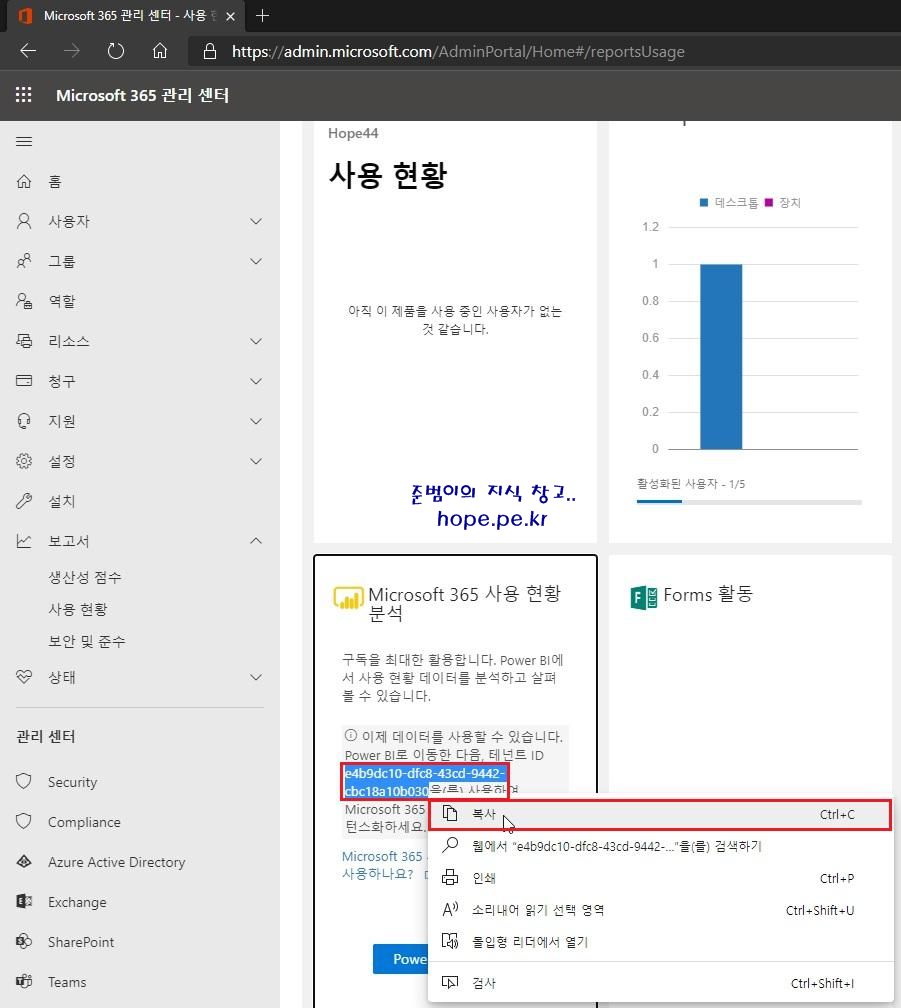Click the Microsoft 365 사용하나요? link
This screenshot has width=901, height=1008.
[x=382, y=865]
